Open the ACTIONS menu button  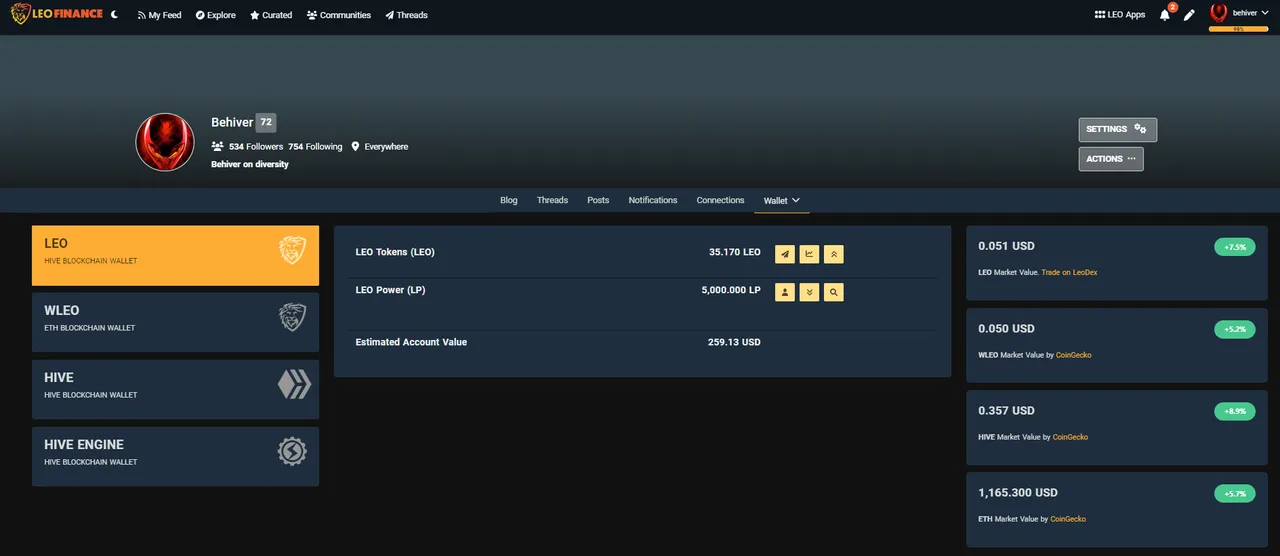[1111, 159]
